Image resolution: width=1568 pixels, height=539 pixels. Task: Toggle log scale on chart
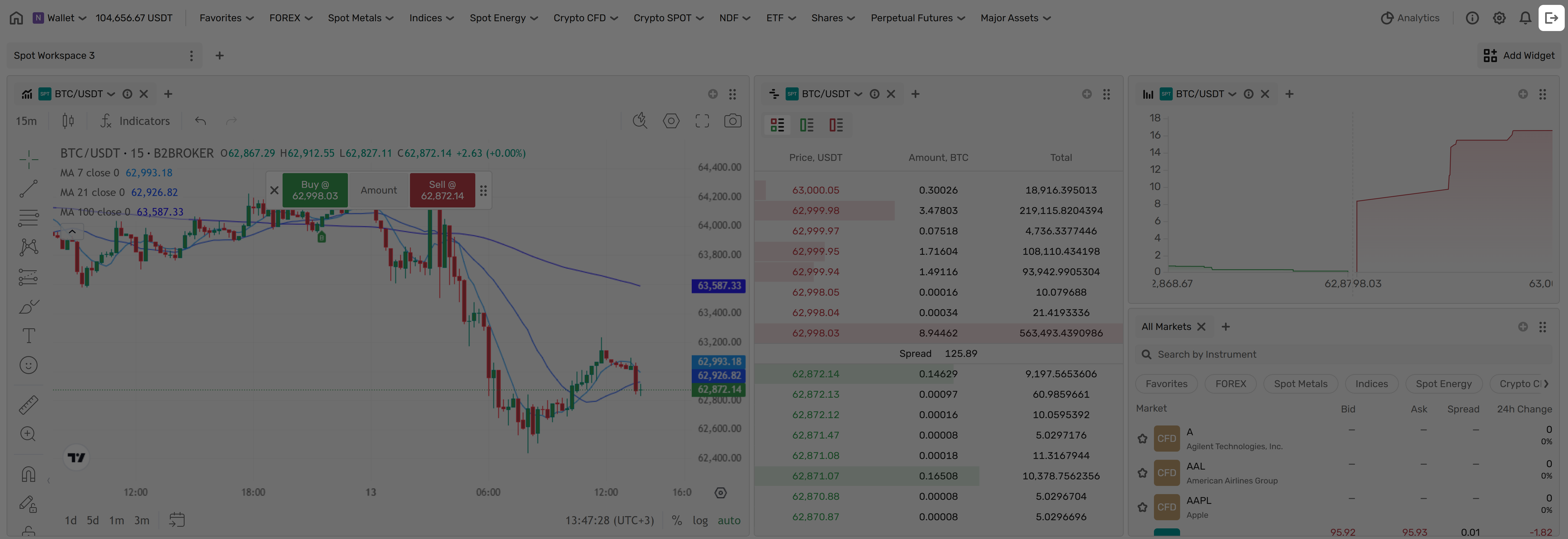700,521
